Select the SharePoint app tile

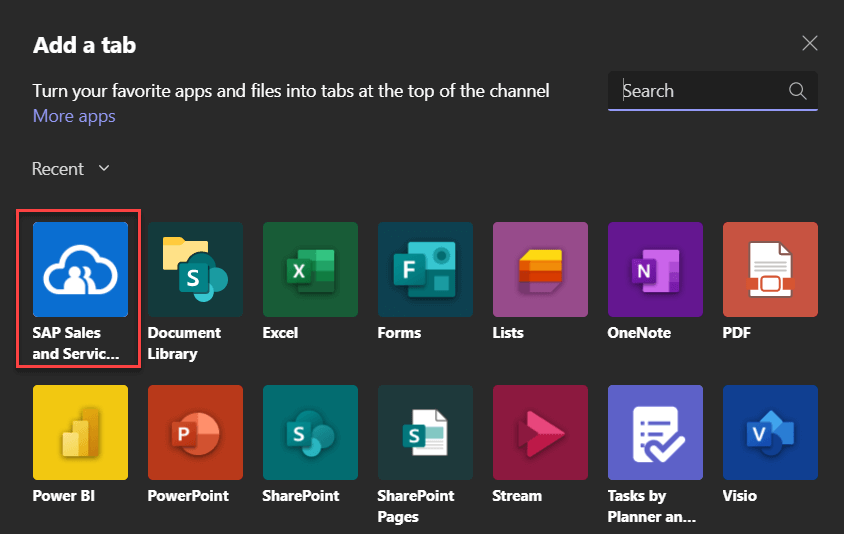(311, 432)
